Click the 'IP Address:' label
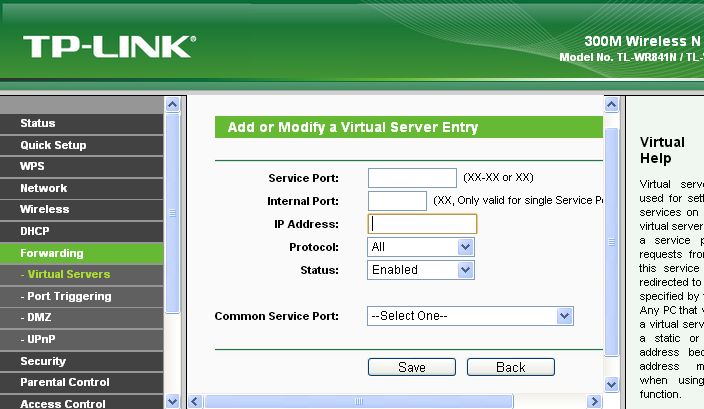The width and height of the screenshot is (704, 409). (x=307, y=224)
